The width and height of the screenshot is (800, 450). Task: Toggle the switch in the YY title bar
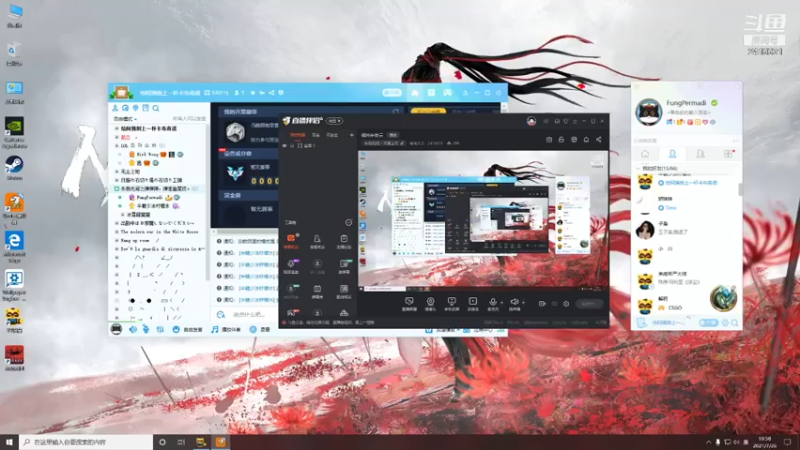click(x=392, y=93)
